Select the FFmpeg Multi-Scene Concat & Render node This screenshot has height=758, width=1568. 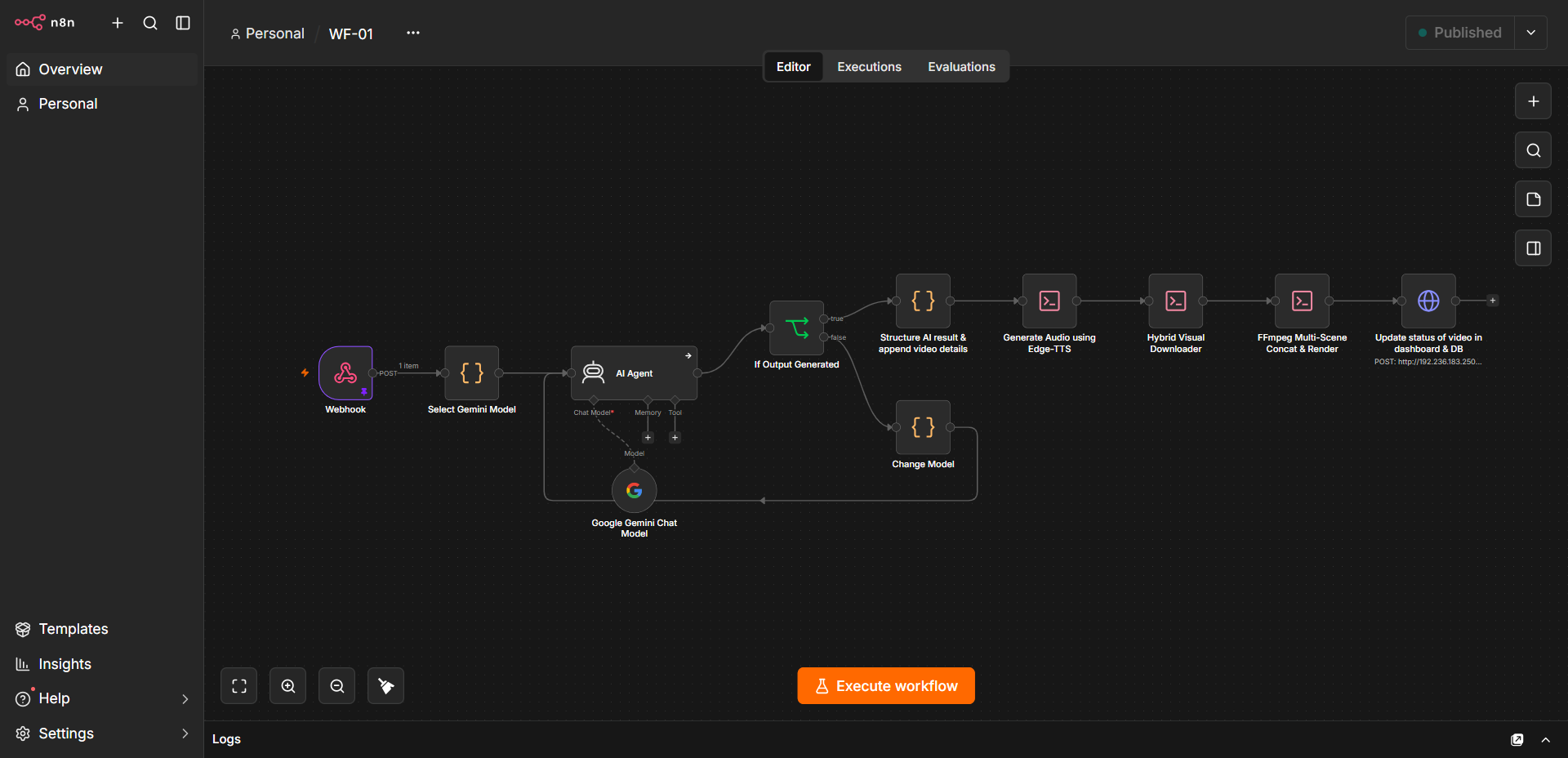tap(1303, 301)
